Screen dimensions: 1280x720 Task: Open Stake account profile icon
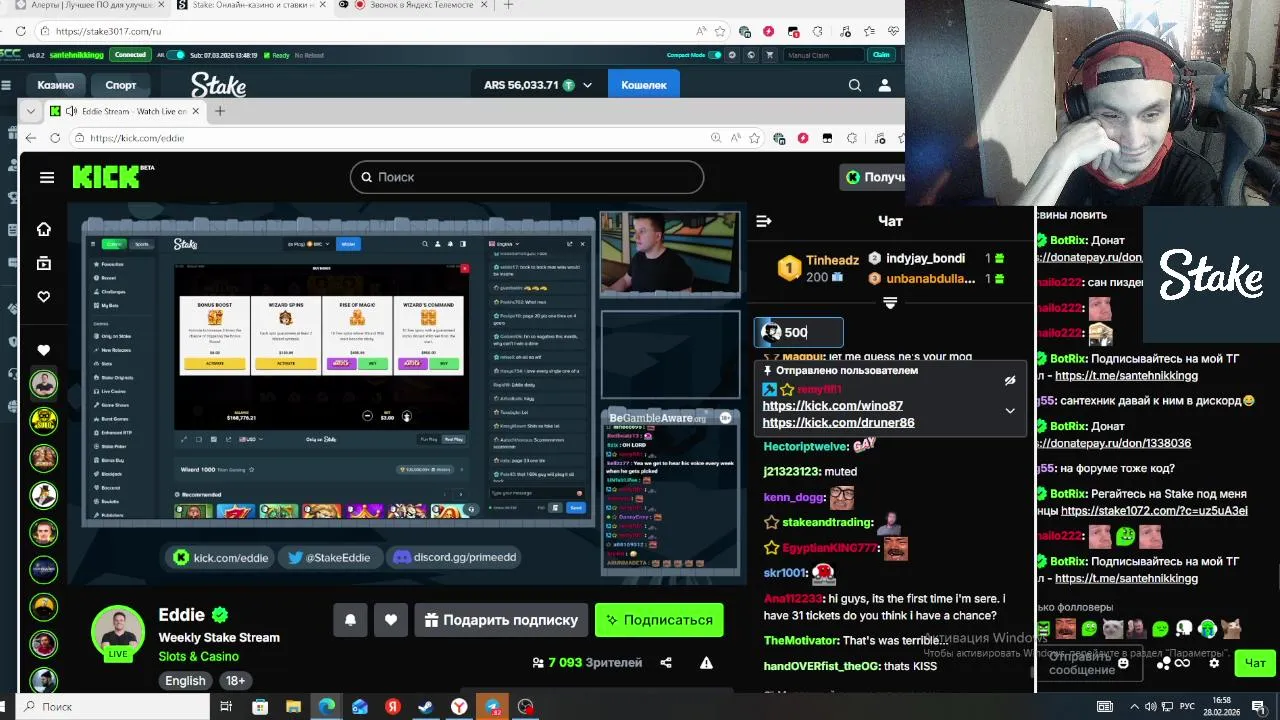point(884,85)
